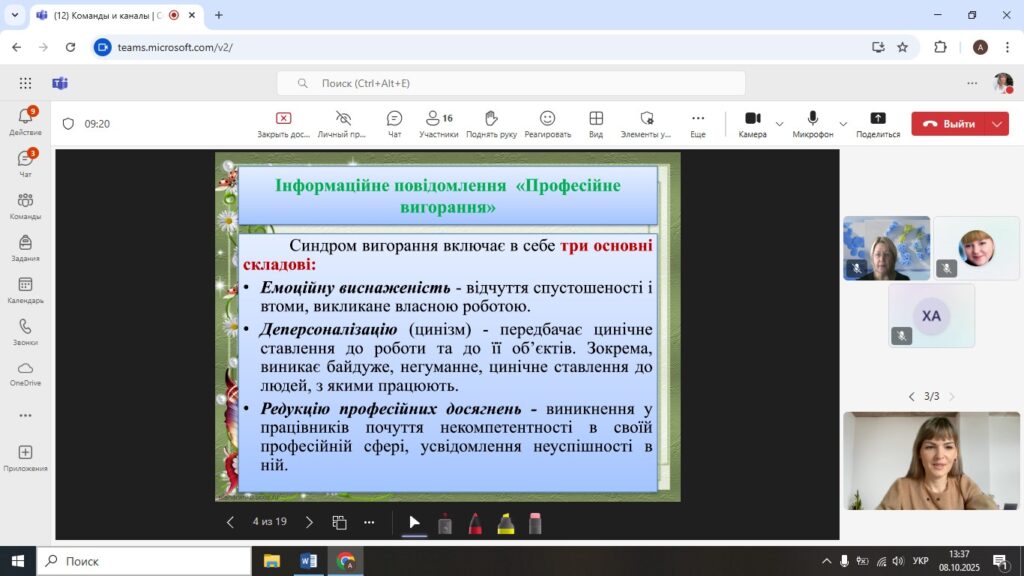The width and height of the screenshot is (1024, 576).
Task: Switch to Команды in the sidebar
Action: 25,206
